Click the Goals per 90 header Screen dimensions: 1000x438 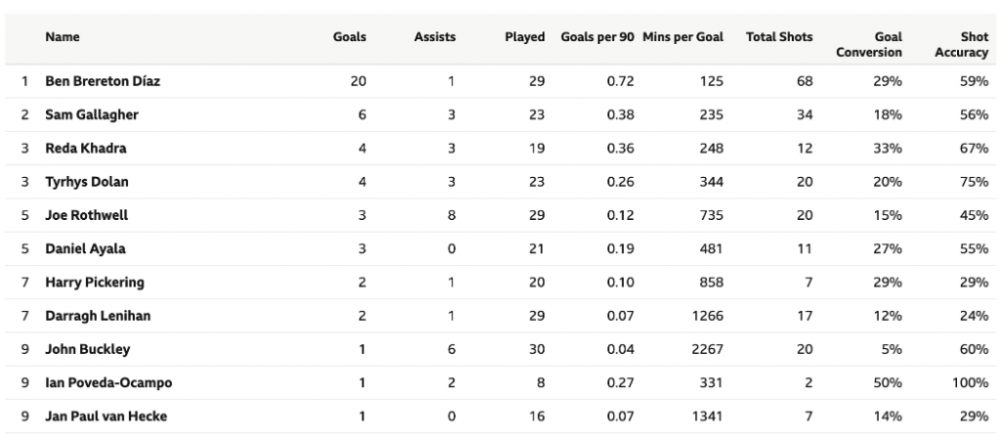coord(597,37)
